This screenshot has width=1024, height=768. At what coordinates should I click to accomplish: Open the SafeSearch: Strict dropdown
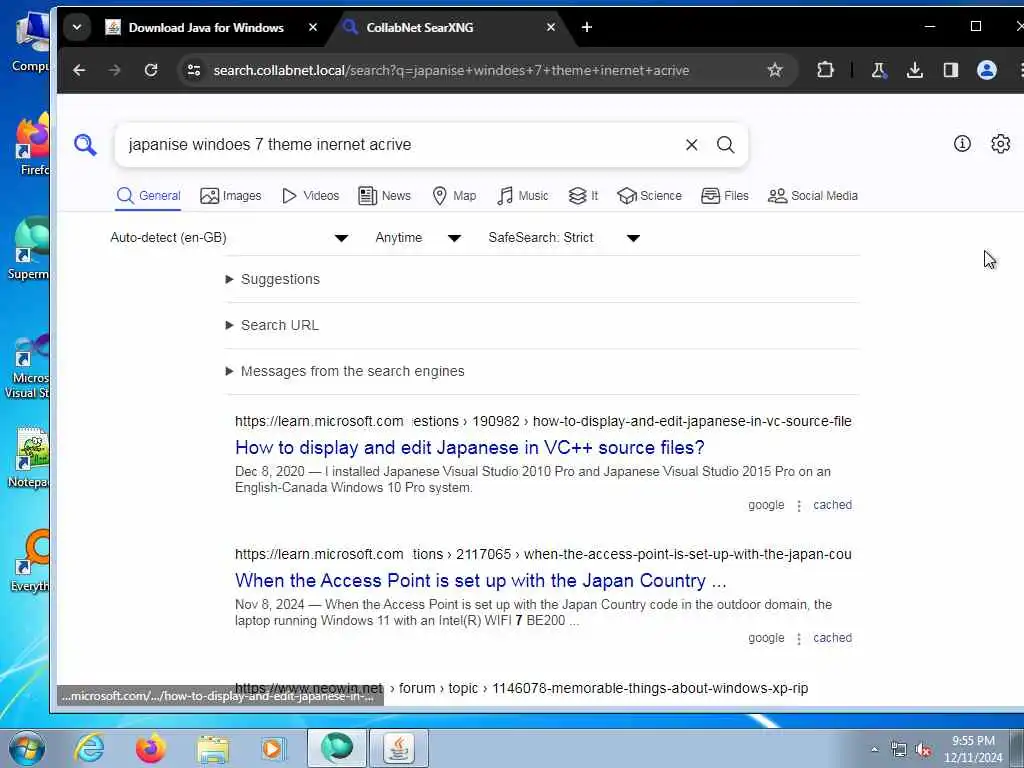pos(564,238)
